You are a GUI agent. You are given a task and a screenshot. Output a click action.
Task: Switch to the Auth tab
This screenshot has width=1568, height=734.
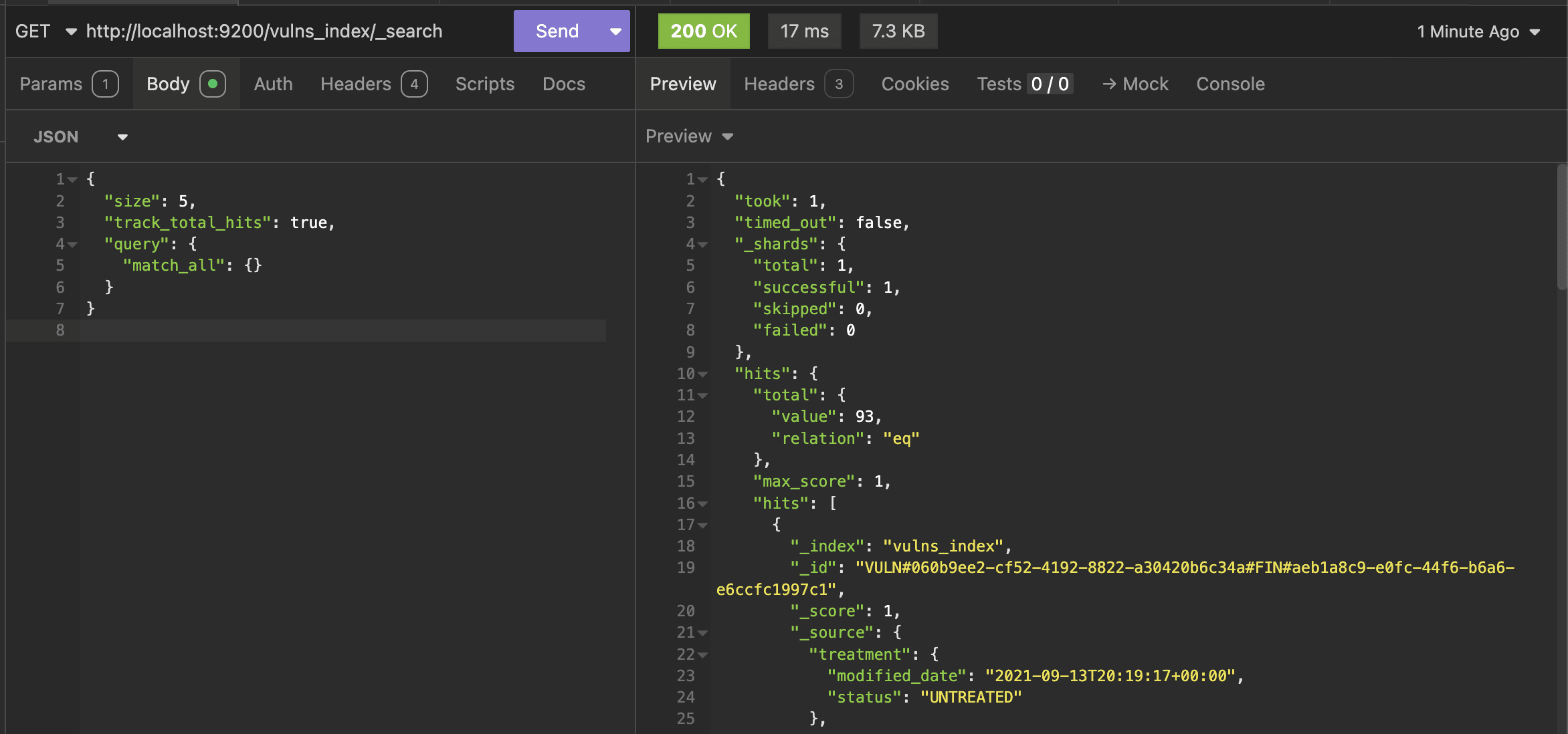(273, 84)
